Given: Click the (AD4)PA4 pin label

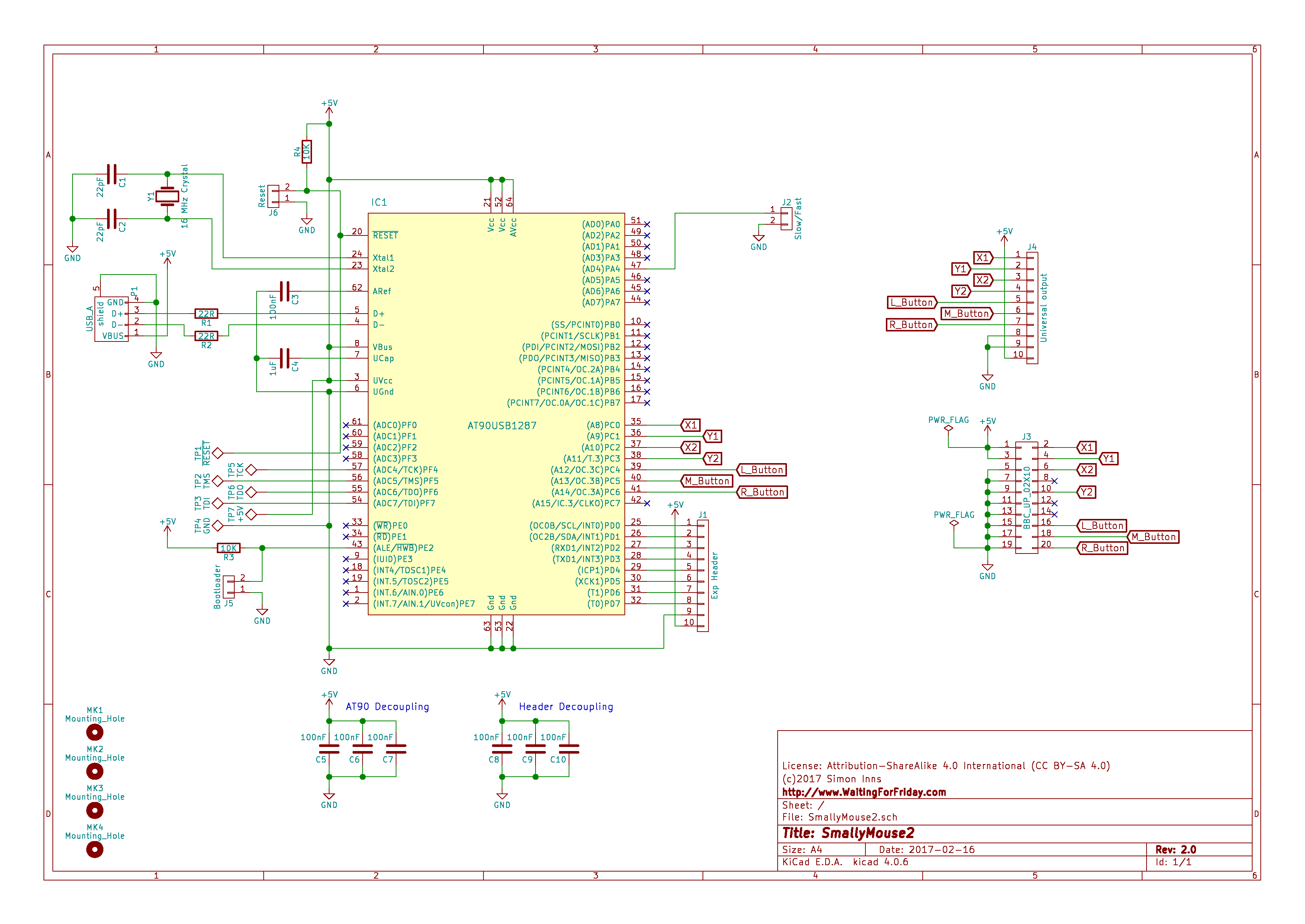Looking at the screenshot, I should (x=601, y=269).
